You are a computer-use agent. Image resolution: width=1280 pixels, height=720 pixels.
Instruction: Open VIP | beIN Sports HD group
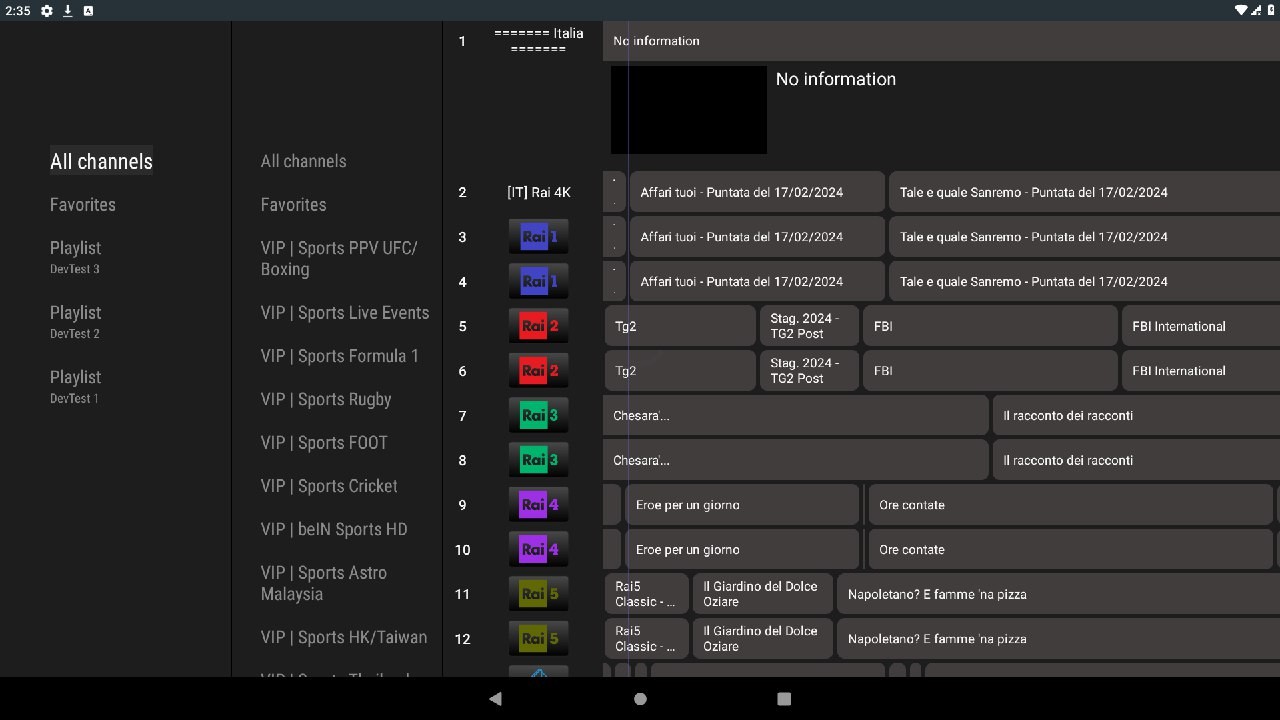(x=334, y=529)
